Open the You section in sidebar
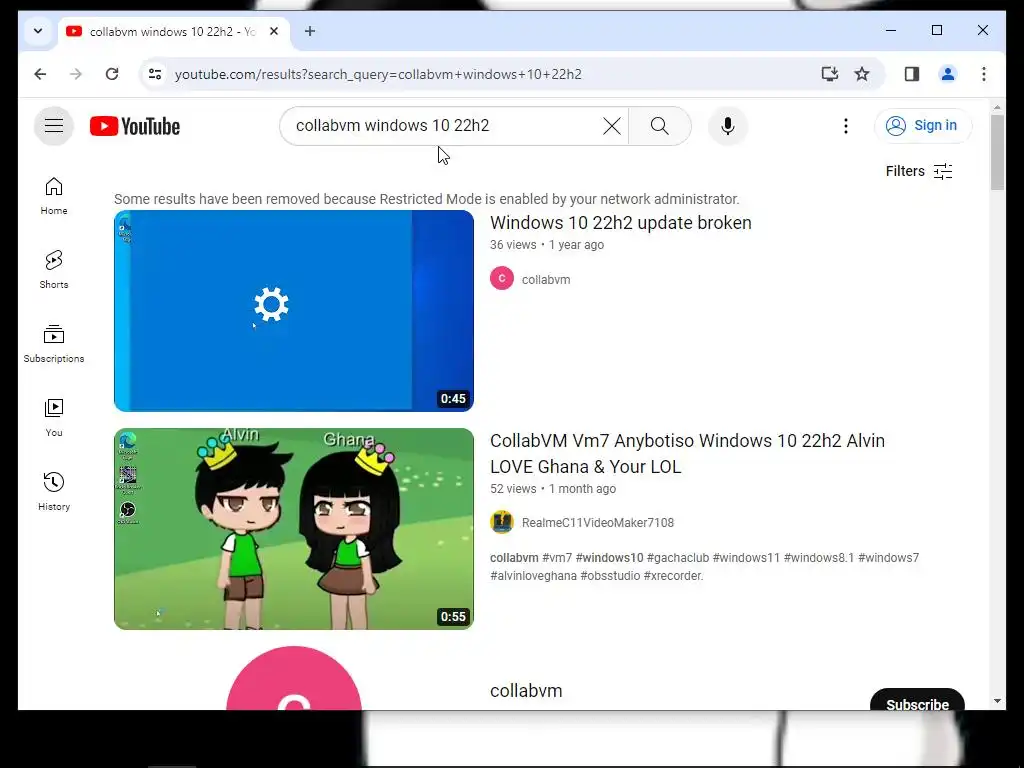The width and height of the screenshot is (1024, 768). pos(54,418)
